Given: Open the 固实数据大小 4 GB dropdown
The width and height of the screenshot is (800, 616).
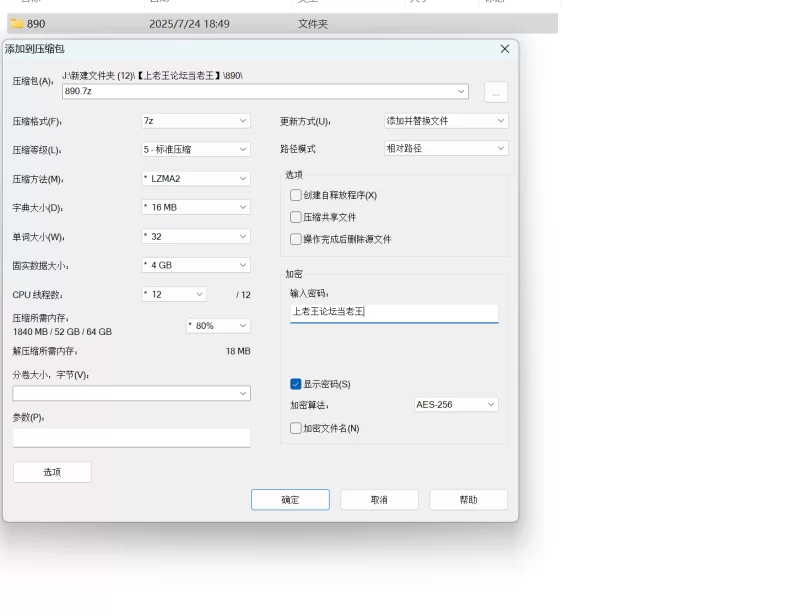Looking at the screenshot, I should (x=196, y=265).
